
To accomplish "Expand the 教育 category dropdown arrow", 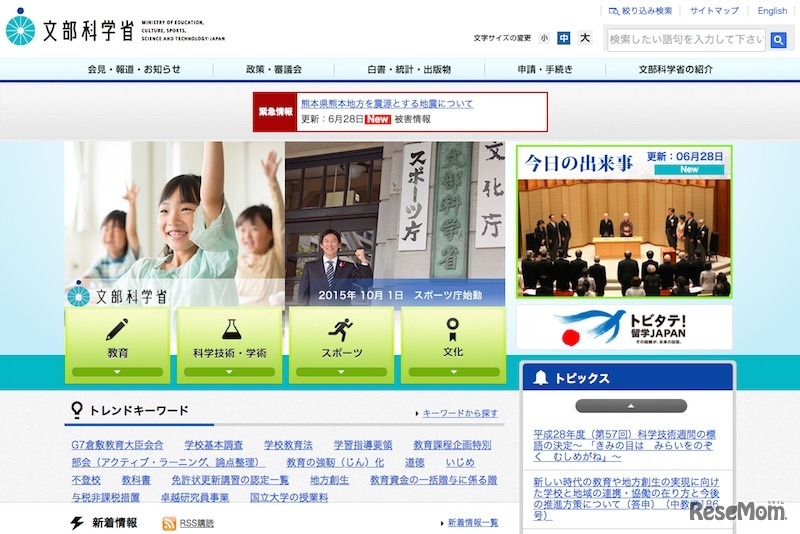I will (117, 372).
